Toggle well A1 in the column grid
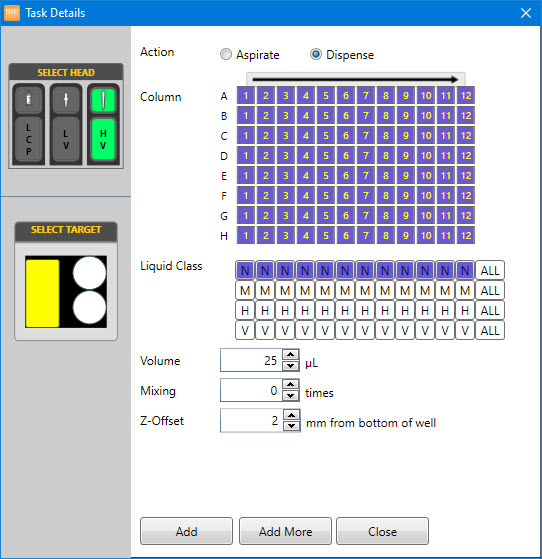Image resolution: width=542 pixels, height=559 pixels. (x=246, y=96)
